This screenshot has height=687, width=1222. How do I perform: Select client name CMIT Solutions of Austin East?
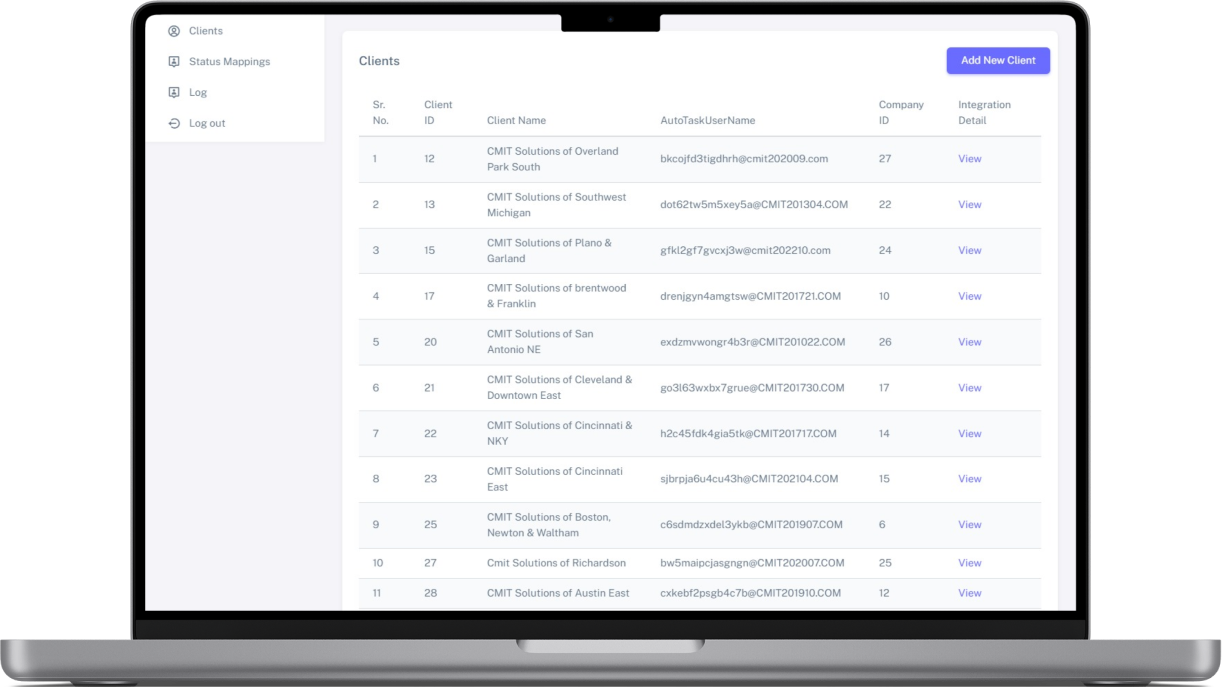(x=558, y=593)
